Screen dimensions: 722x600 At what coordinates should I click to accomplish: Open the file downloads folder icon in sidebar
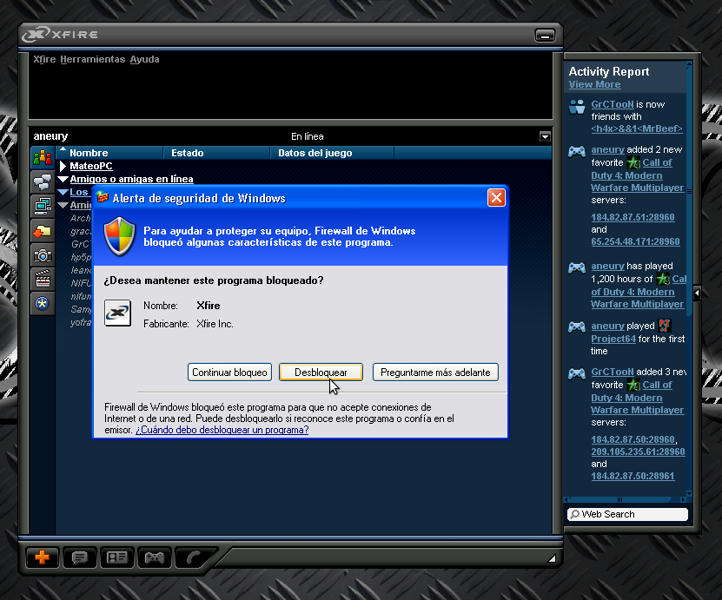[42, 231]
